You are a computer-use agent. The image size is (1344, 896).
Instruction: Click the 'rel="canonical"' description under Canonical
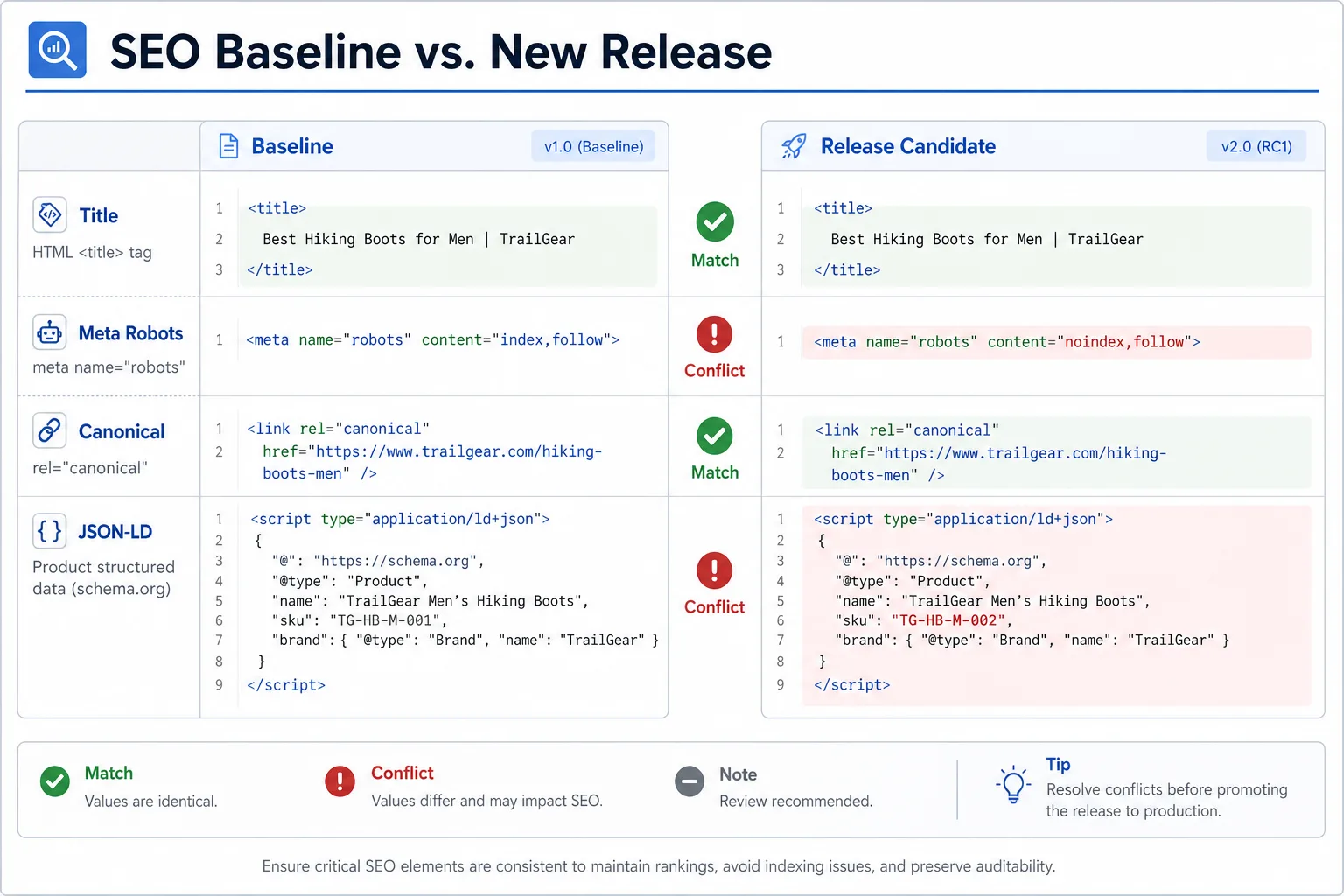tap(89, 468)
